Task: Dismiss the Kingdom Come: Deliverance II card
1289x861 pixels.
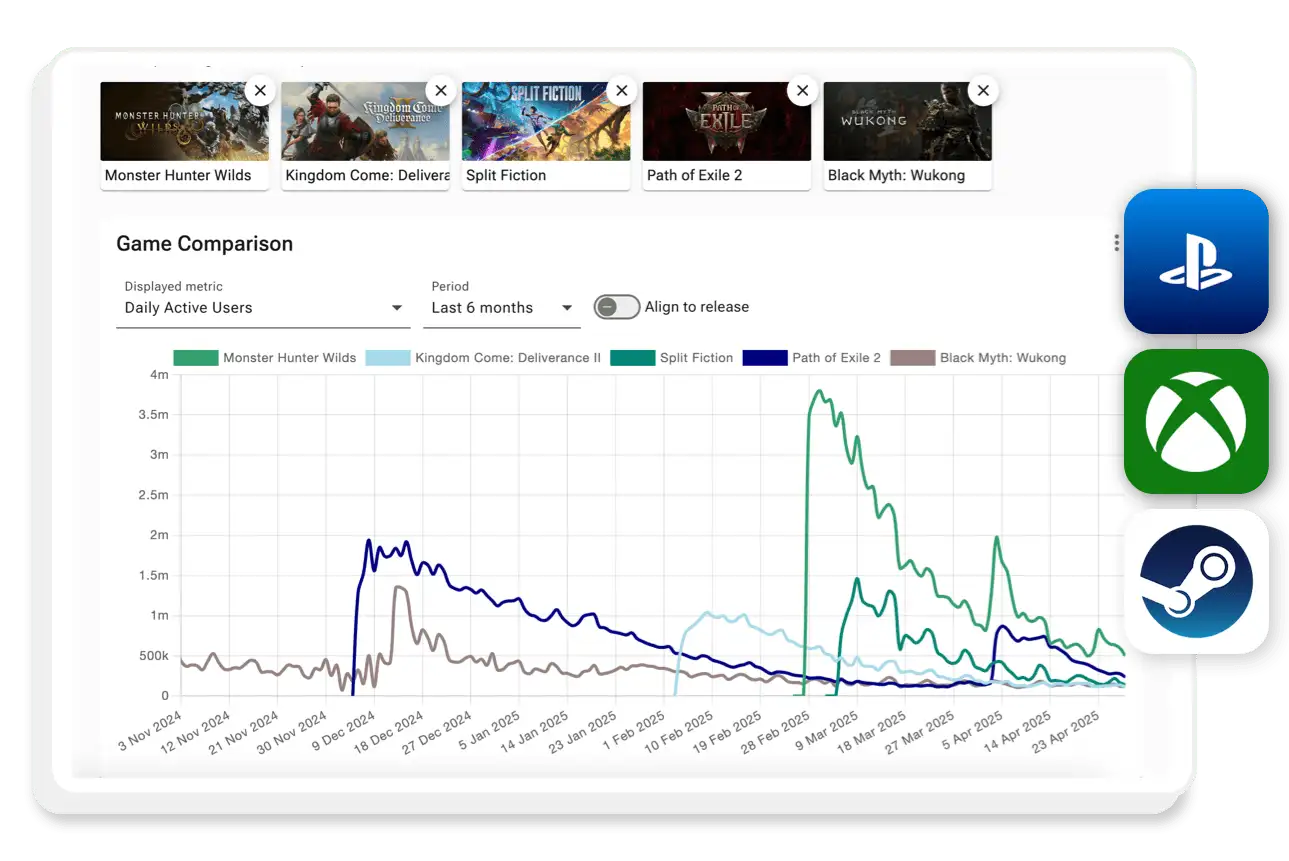Action: click(441, 90)
